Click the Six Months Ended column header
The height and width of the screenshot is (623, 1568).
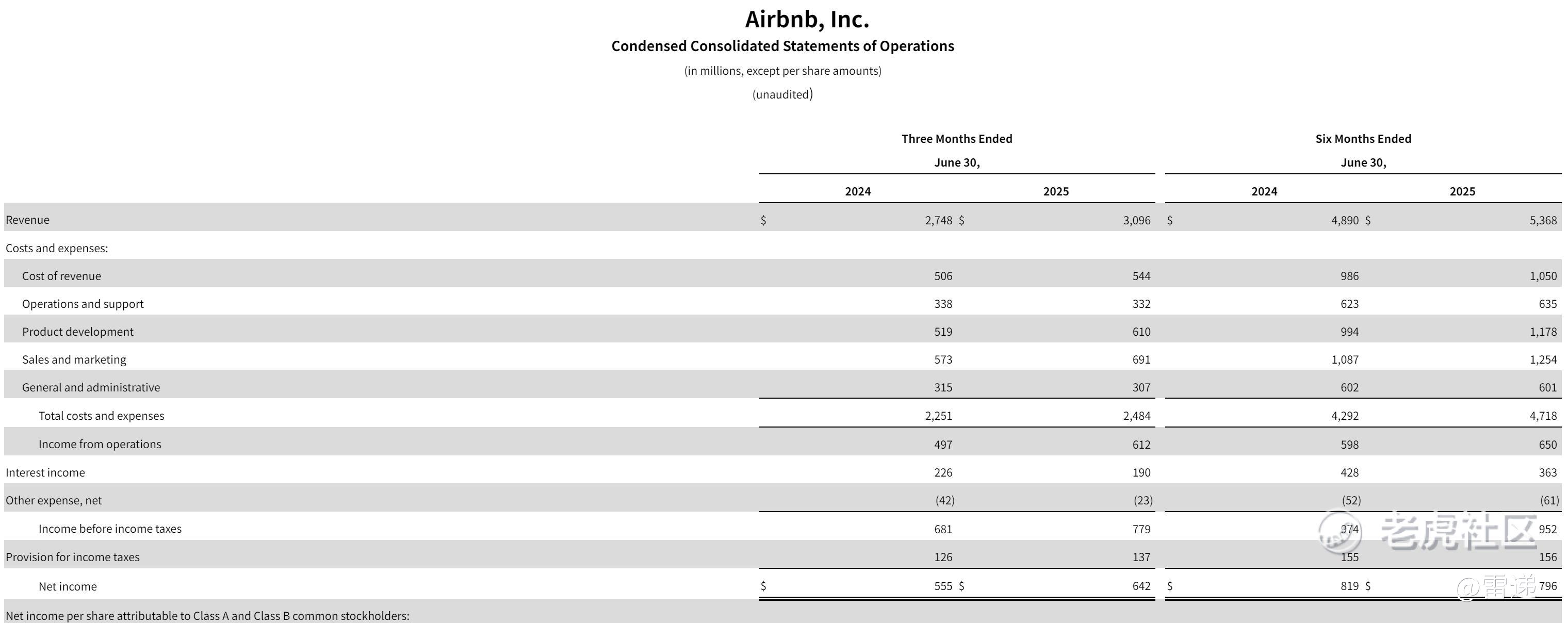coord(1363,139)
